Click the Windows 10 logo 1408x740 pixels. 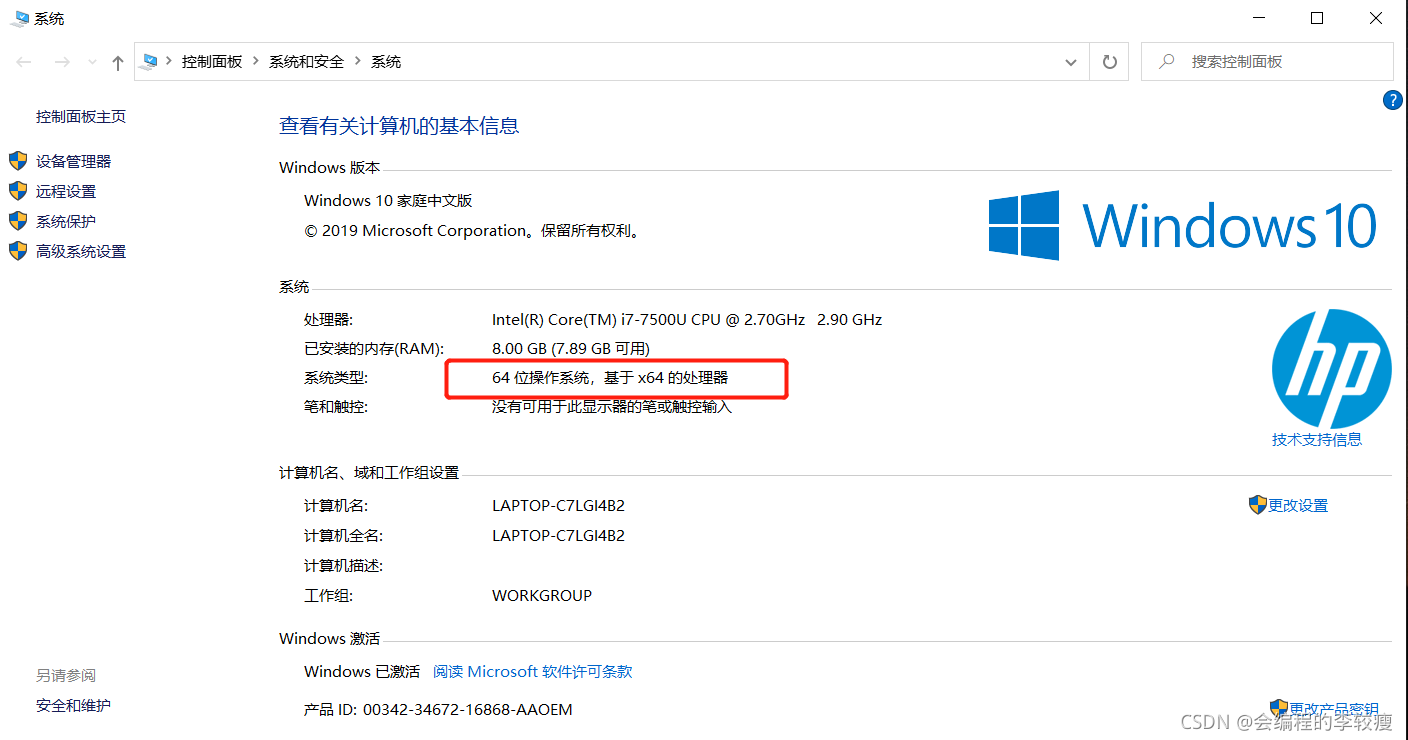pos(1183,226)
